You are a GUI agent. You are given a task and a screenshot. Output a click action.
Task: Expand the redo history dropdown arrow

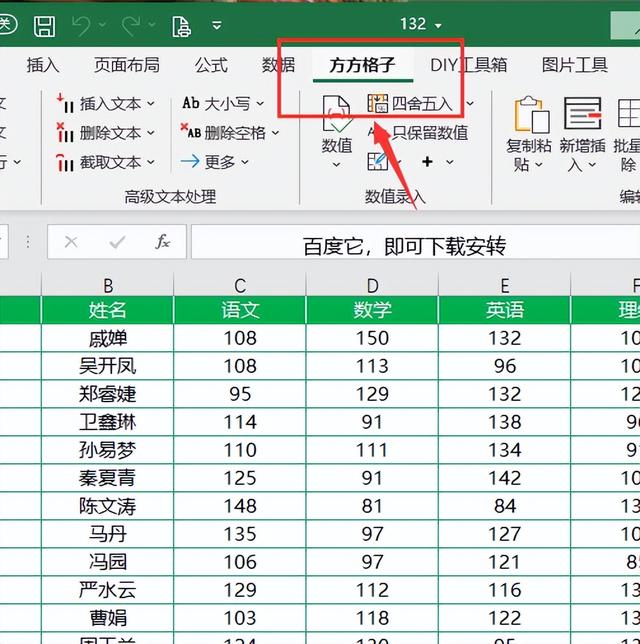pos(152,25)
